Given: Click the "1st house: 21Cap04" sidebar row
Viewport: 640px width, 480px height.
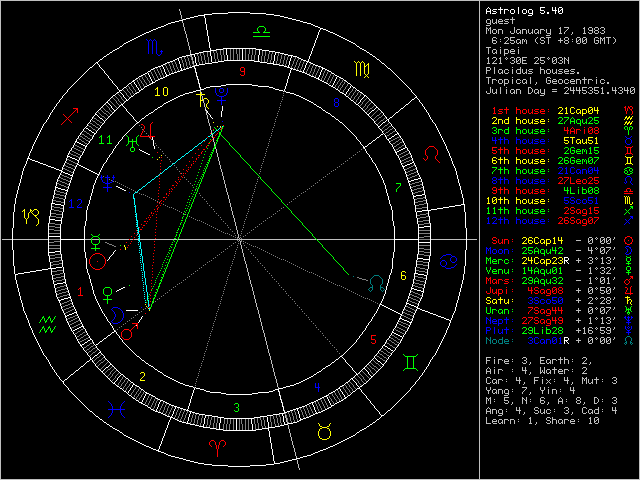Looking at the screenshot, I should (544, 110).
